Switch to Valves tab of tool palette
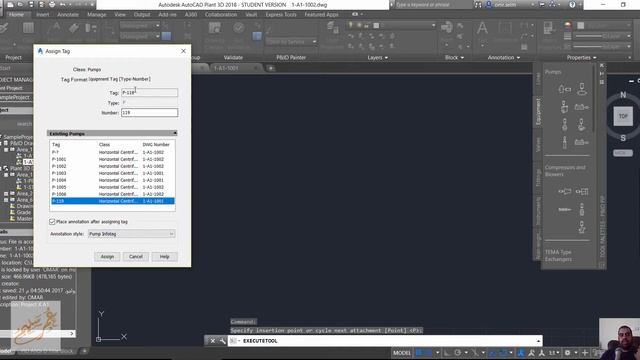The image size is (640, 360). pos(538,144)
